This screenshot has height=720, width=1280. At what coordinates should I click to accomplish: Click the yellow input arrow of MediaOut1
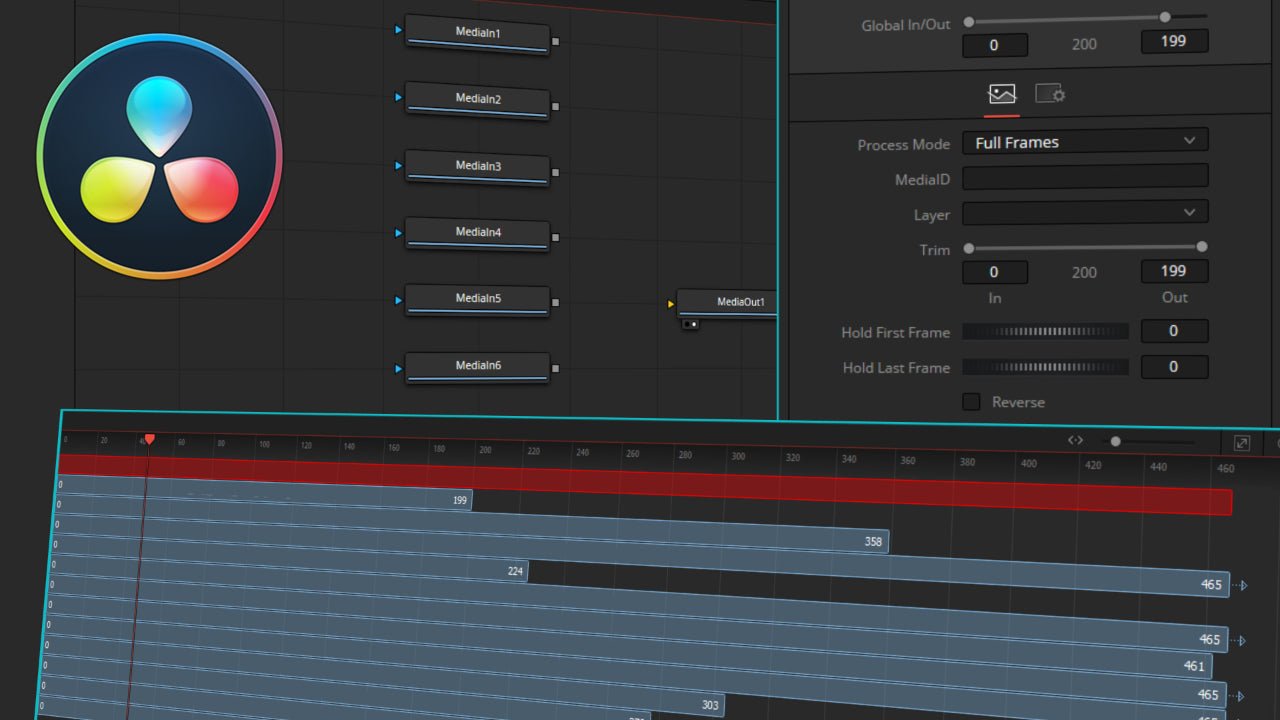click(x=671, y=304)
